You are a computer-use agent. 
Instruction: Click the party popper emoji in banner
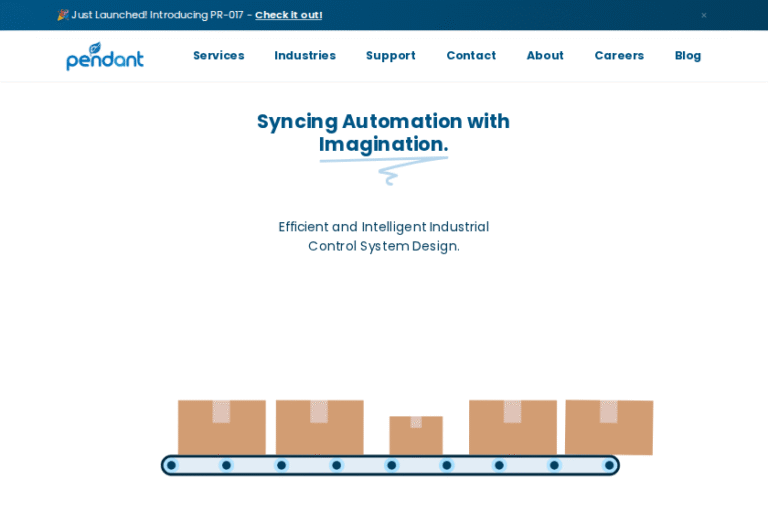[63, 15]
